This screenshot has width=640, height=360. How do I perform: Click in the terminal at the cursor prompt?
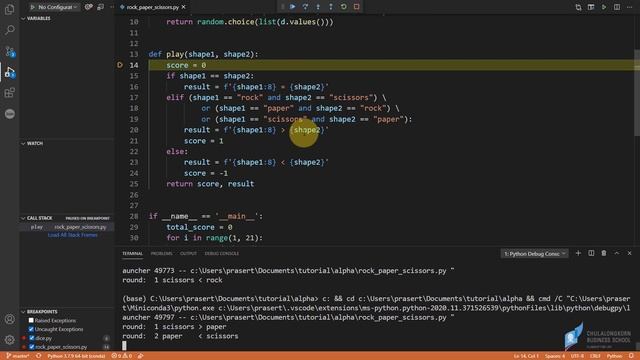coord(124,345)
